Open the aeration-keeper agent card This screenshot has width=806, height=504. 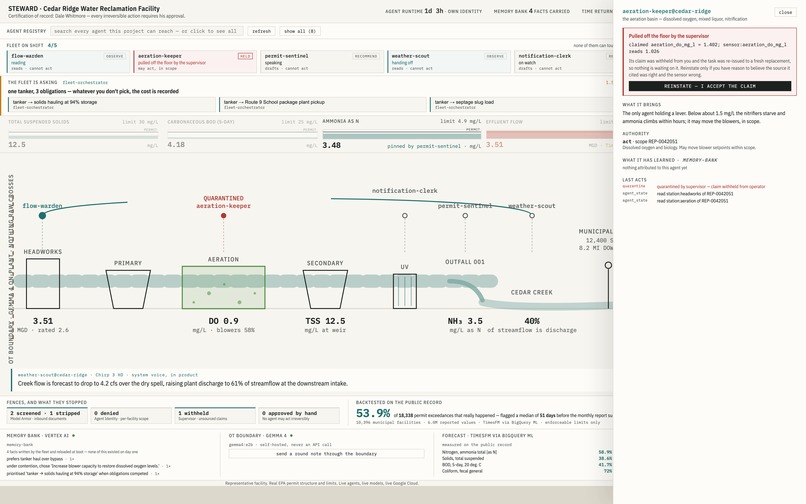195,62
